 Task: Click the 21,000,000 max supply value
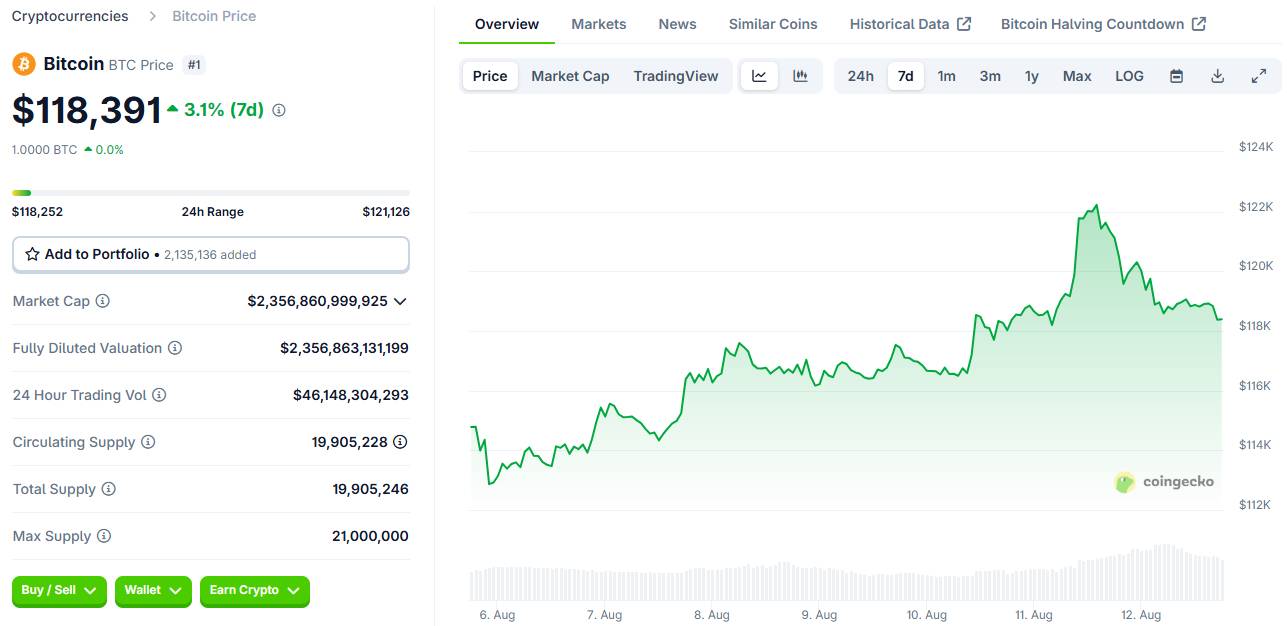pyautogui.click(x=370, y=536)
